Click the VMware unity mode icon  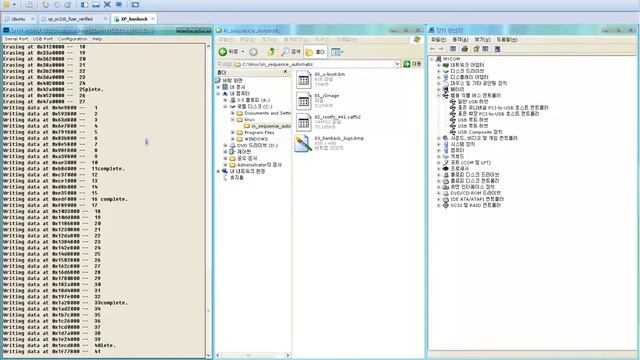[119, 4]
